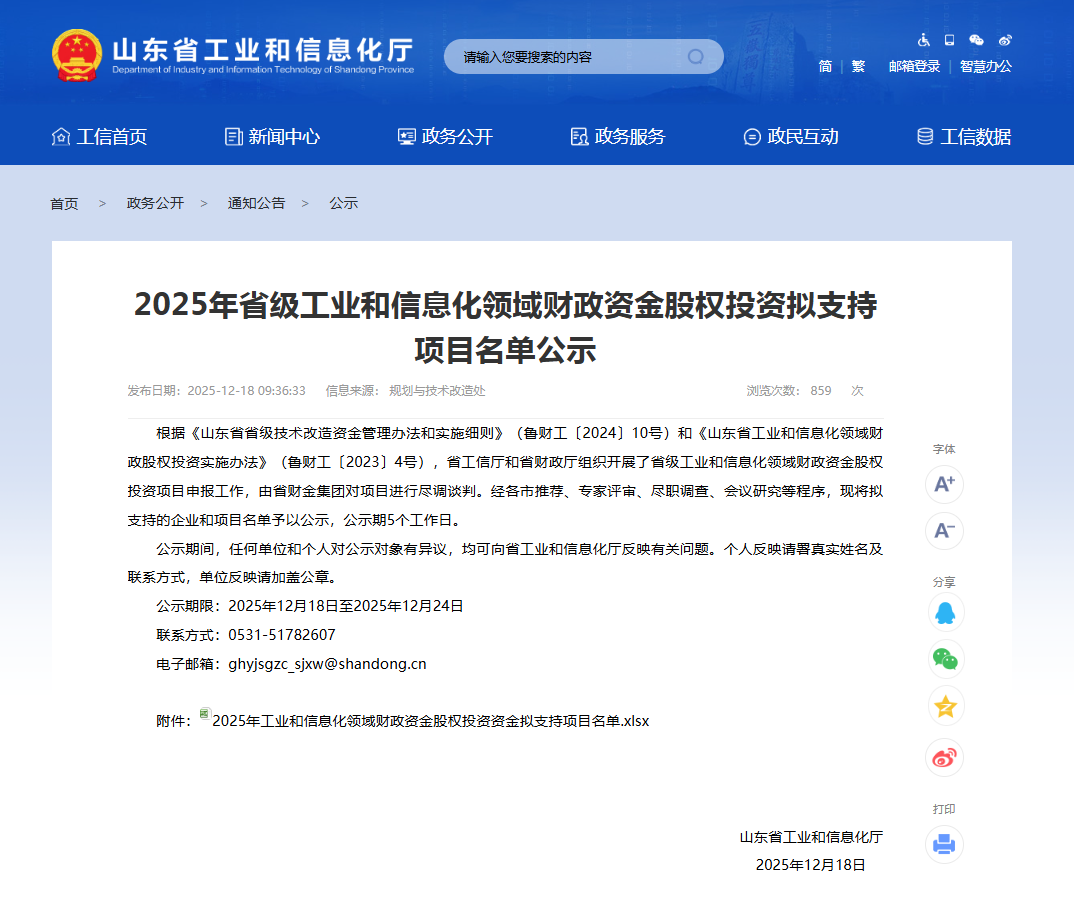Share the article to QQ
This screenshot has height=901, width=1074.
pos(943,612)
